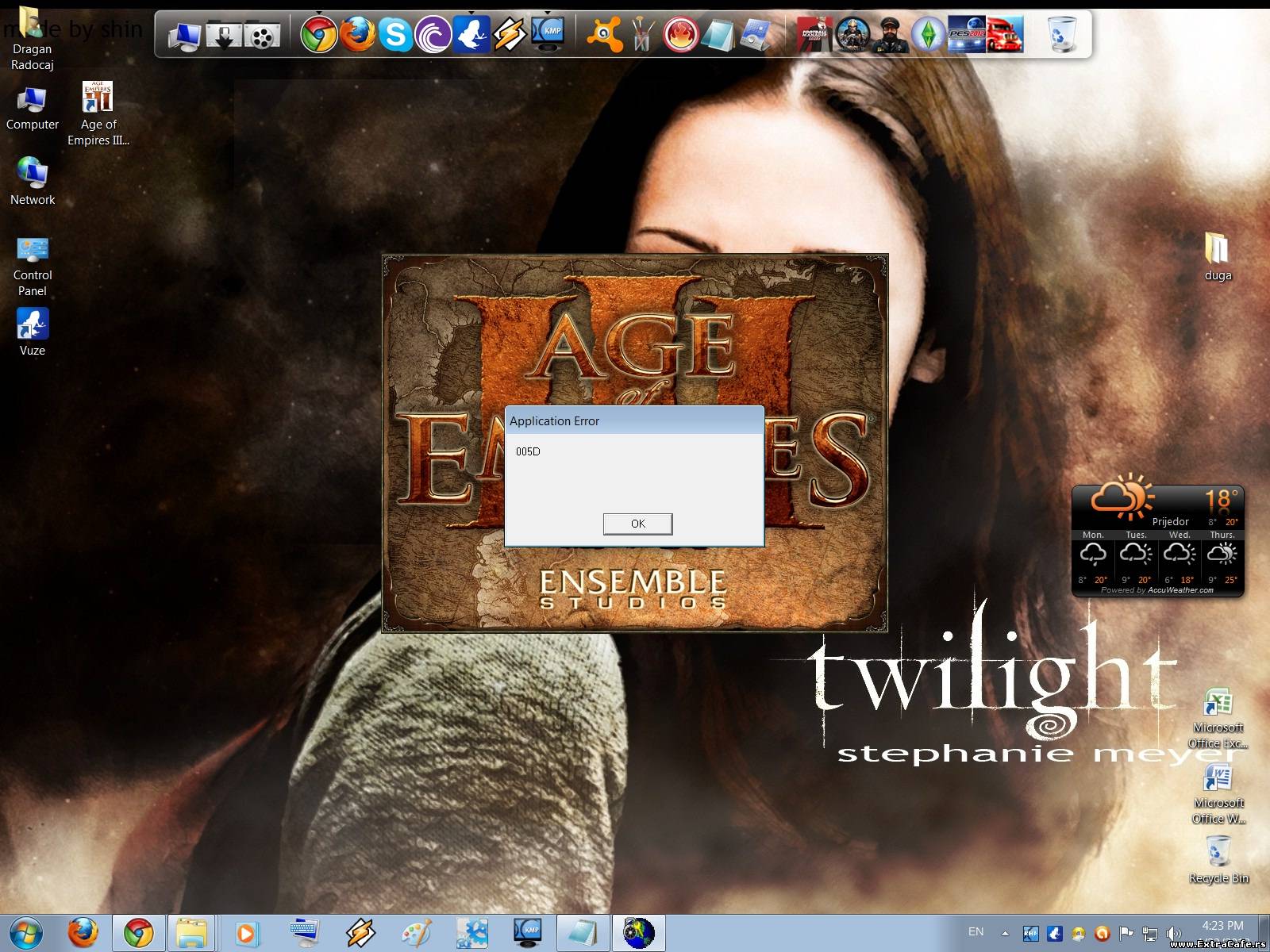This screenshot has width=1270, height=952.
Task: Open Windows Explorer from the taskbar
Action: (191, 933)
